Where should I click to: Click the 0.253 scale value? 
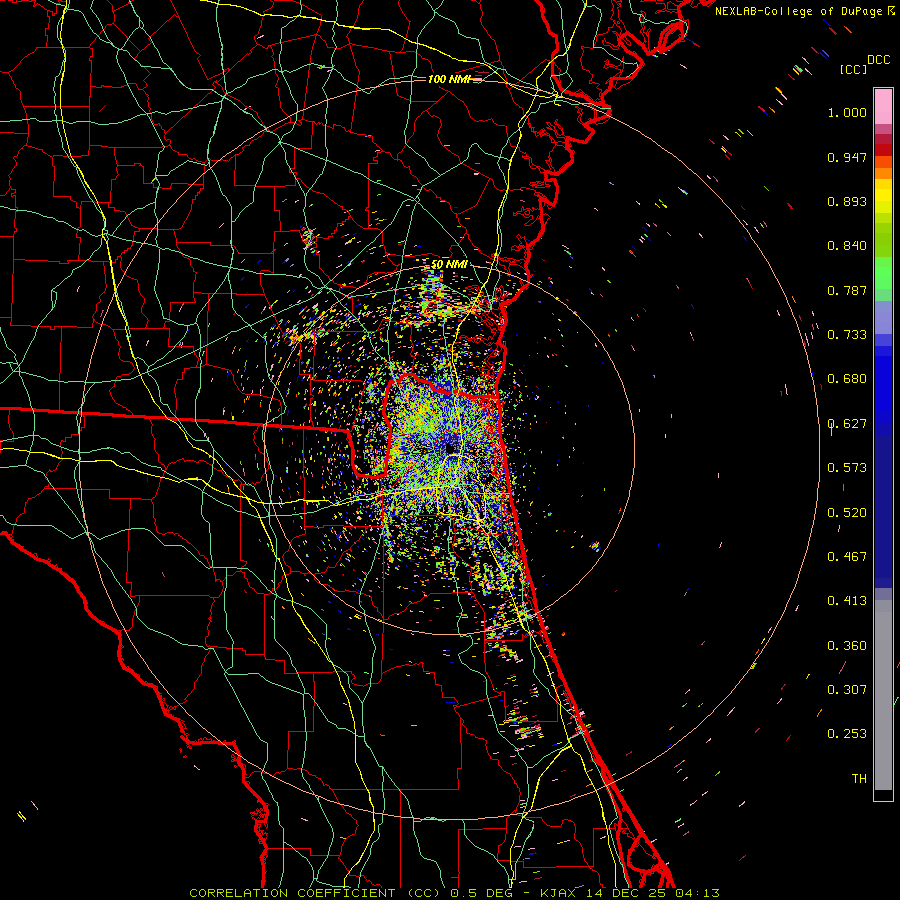tap(847, 734)
